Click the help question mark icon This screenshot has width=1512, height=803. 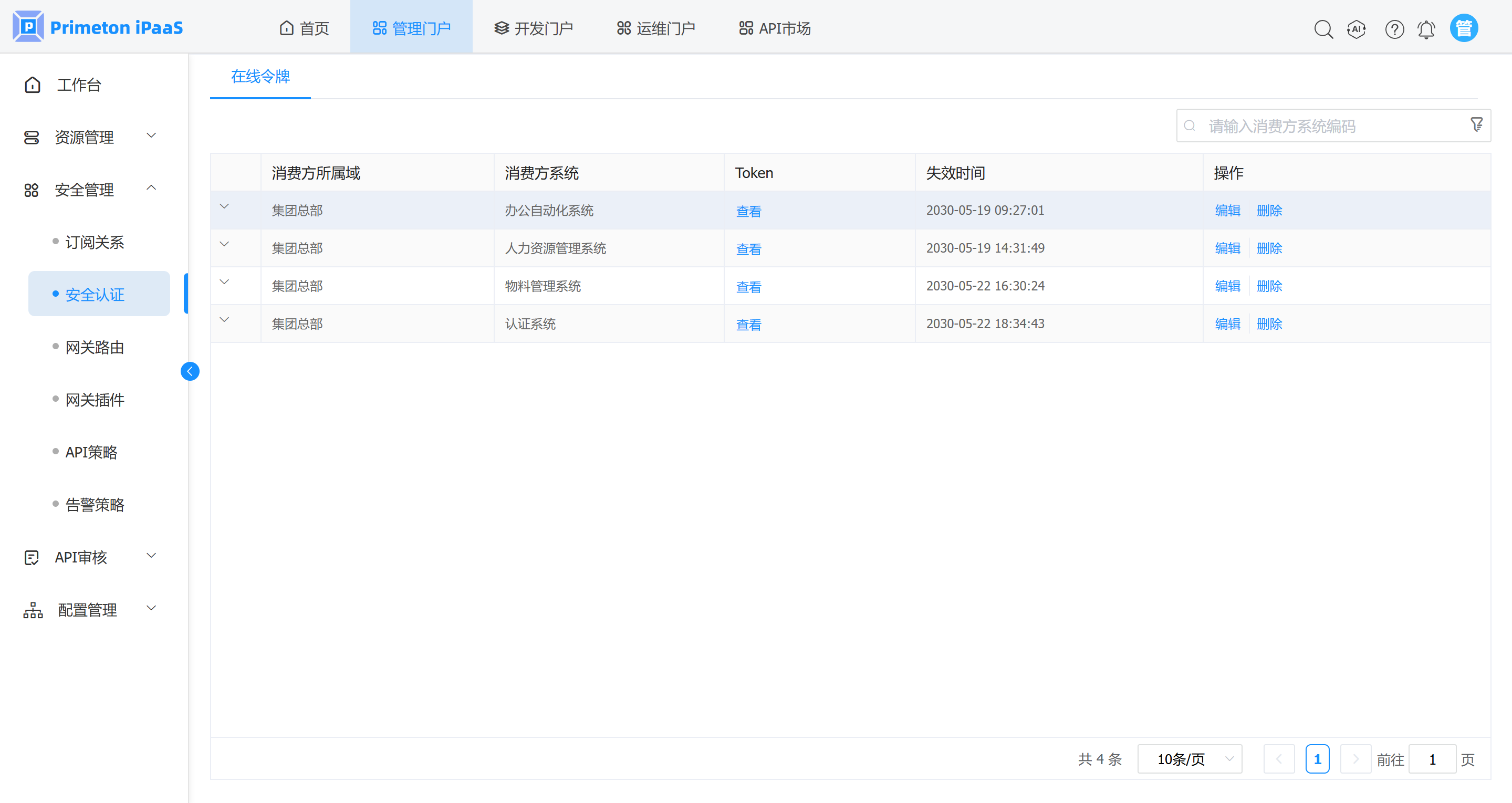[1394, 29]
